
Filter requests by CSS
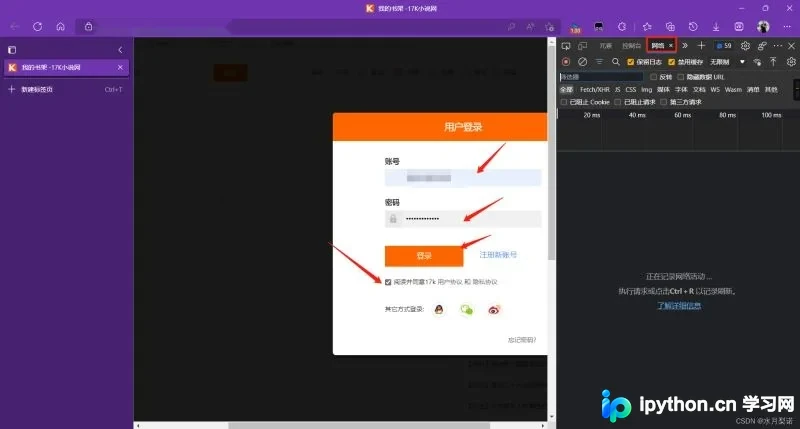[x=631, y=89]
